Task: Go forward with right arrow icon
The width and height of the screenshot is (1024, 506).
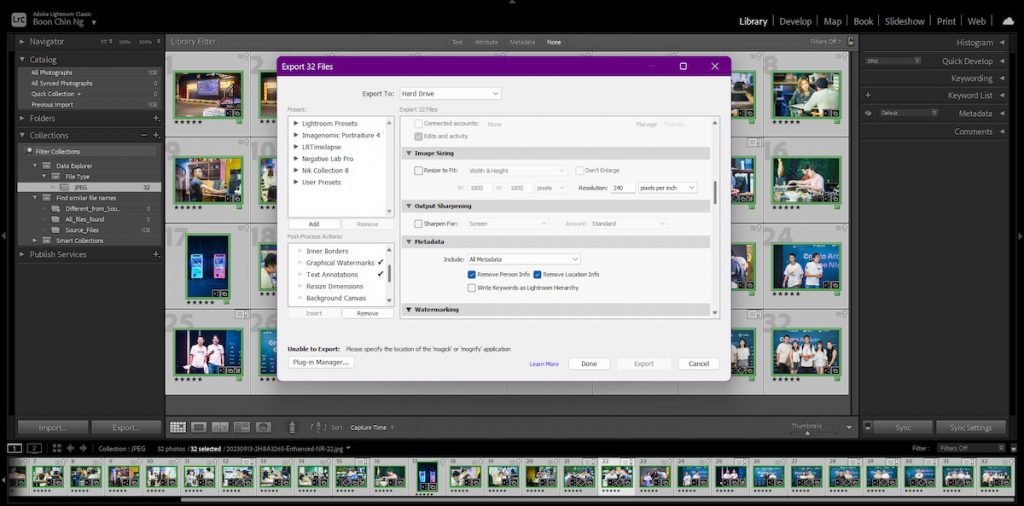Action: (83, 448)
